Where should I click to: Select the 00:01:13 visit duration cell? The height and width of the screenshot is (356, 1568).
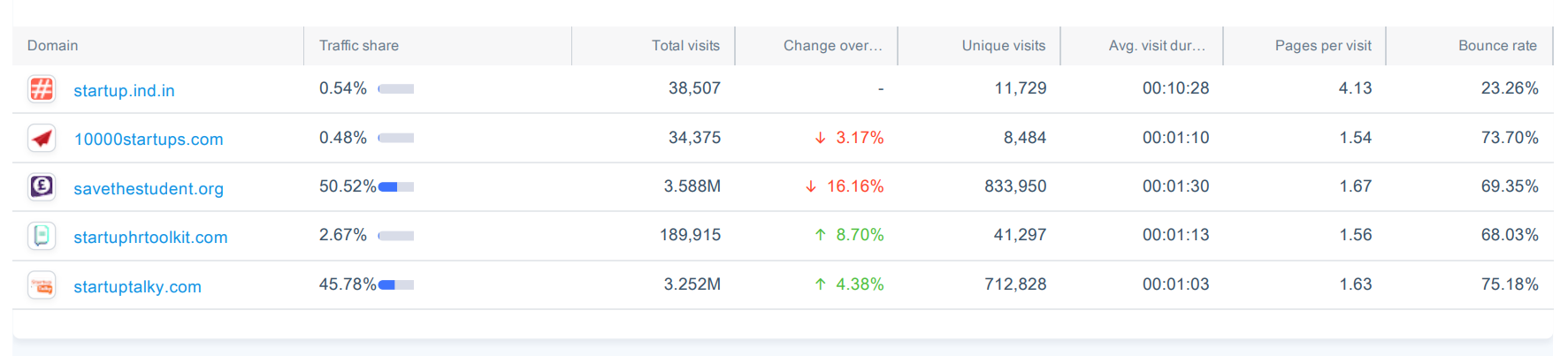click(1175, 235)
